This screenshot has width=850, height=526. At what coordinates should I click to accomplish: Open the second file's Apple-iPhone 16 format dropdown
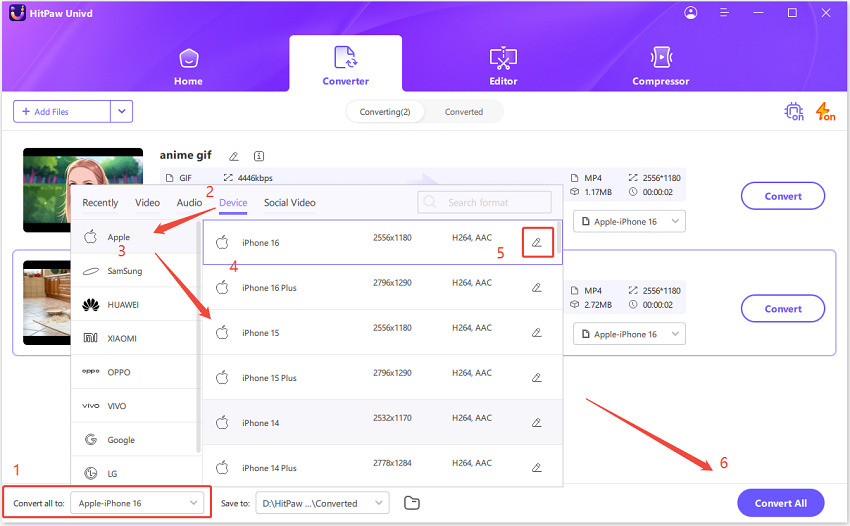629,334
